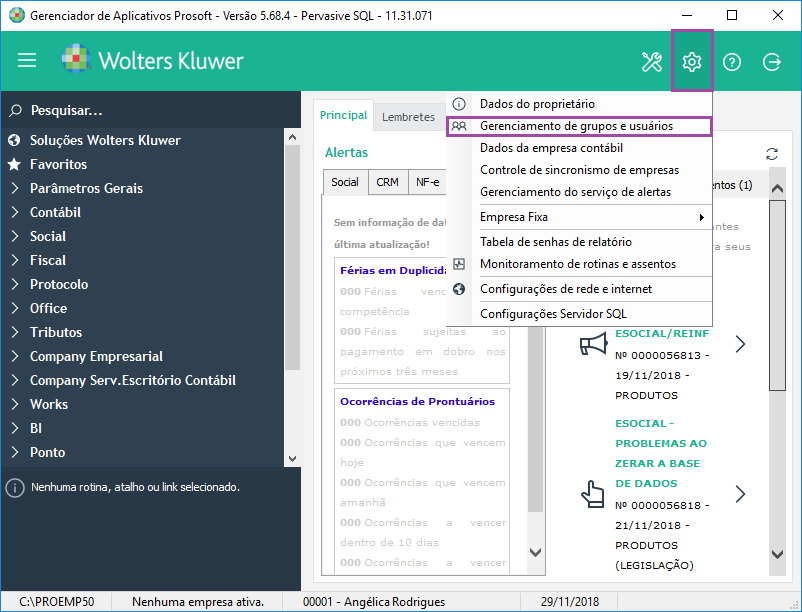Click the refresh alerts icon
Screen dimensions: 802x612
pyautogui.click(x=772, y=154)
